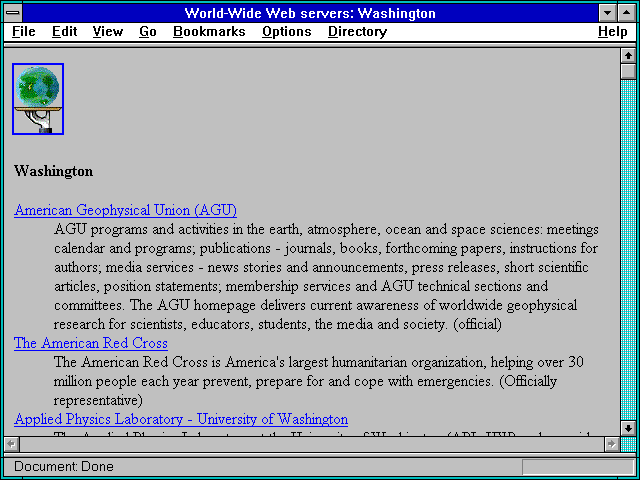Click the horizontal scrollbar right arrow

tap(611, 444)
